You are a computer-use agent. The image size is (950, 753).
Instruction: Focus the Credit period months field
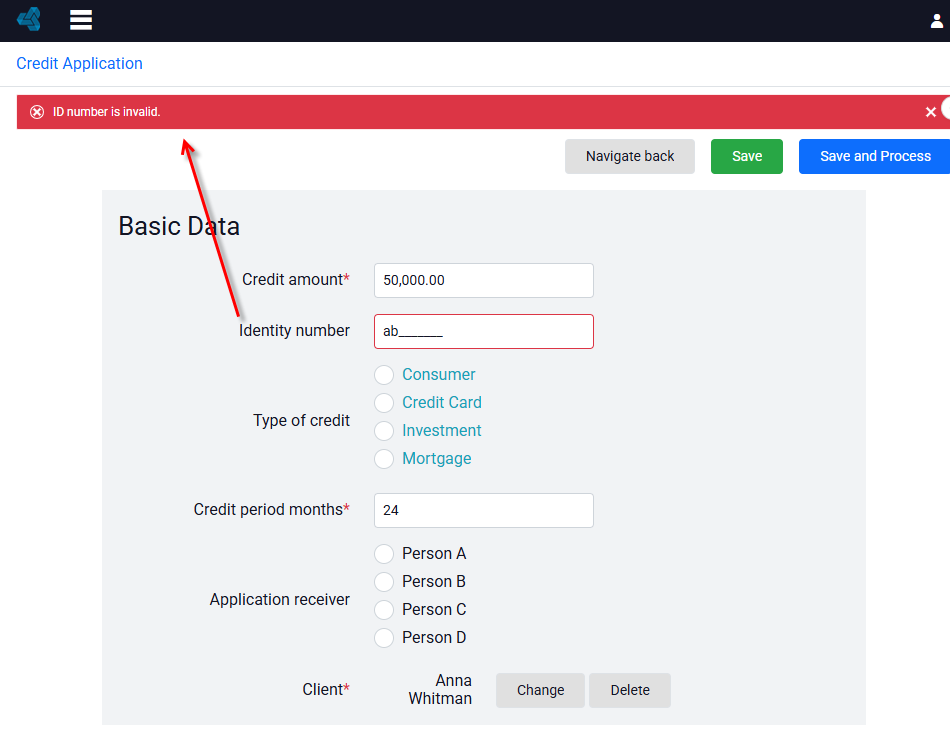tap(483, 511)
